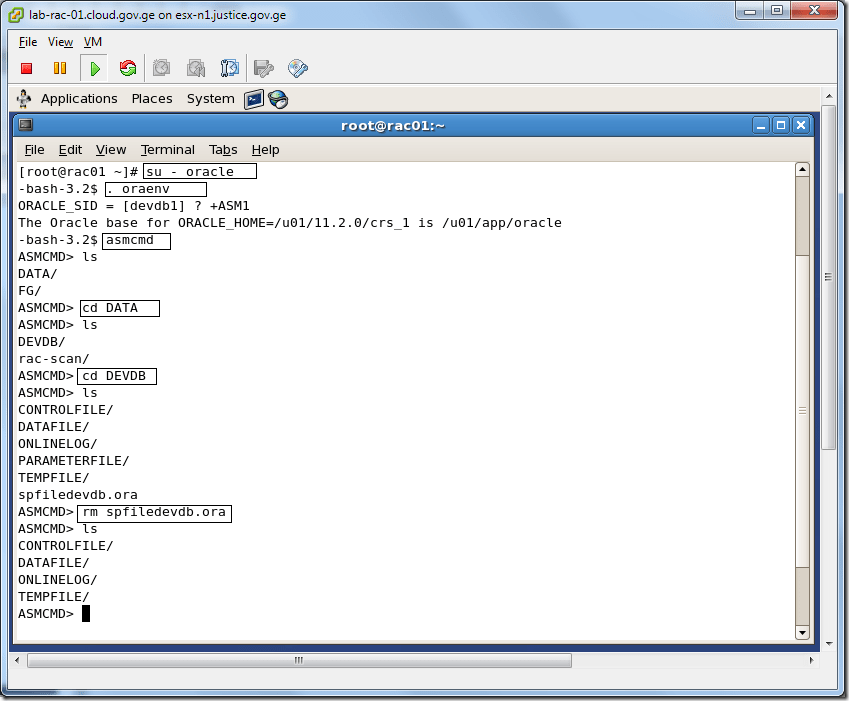The width and height of the screenshot is (849, 701).
Task: Open the snapshot manager icon
Action: (x=230, y=69)
